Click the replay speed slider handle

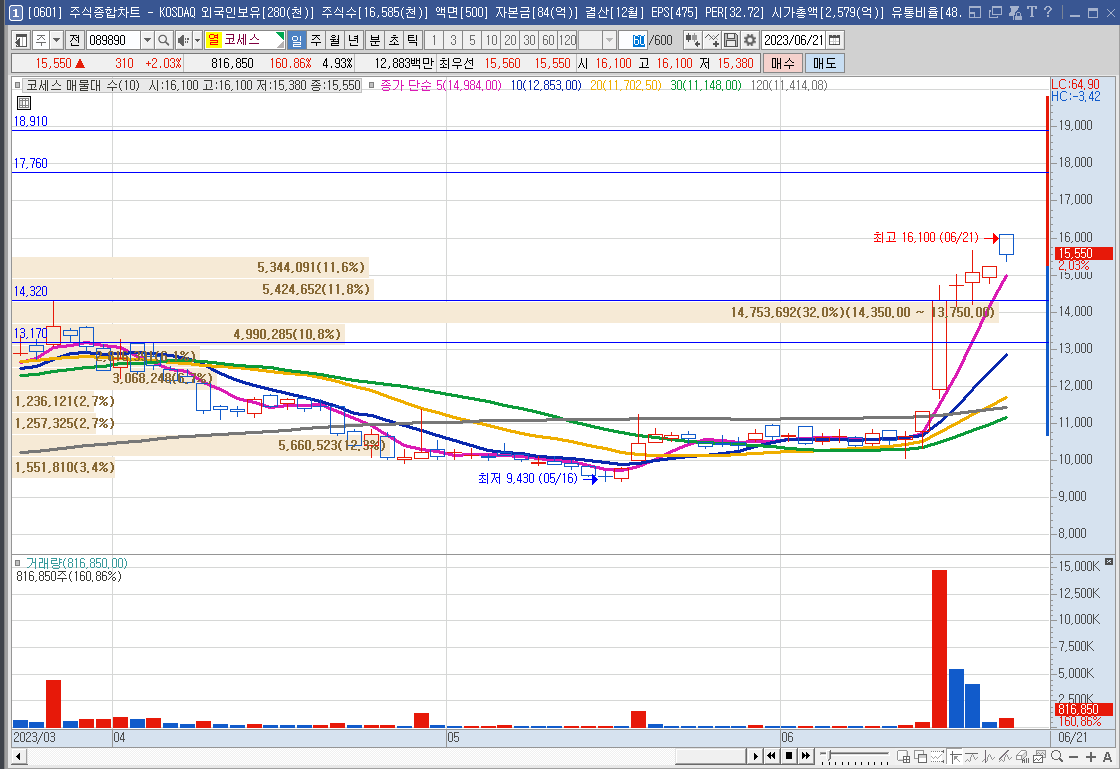tap(828, 755)
